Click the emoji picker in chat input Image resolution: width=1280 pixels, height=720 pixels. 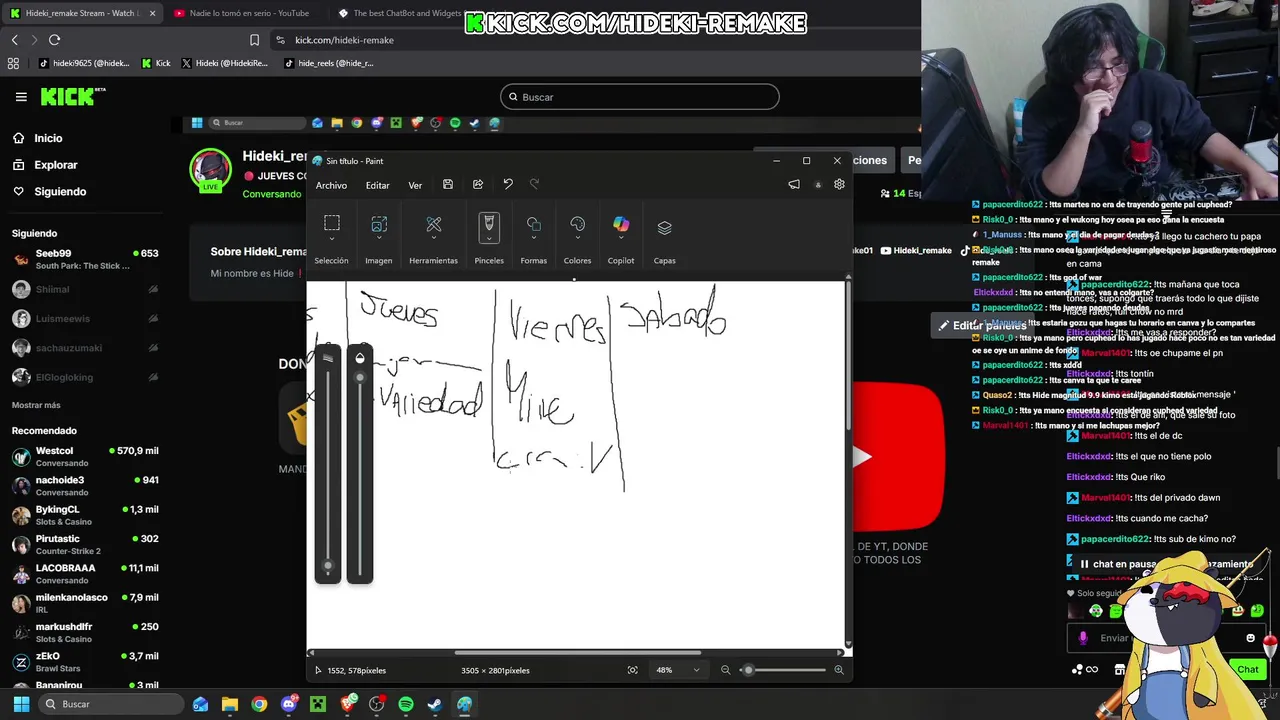tap(1250, 638)
